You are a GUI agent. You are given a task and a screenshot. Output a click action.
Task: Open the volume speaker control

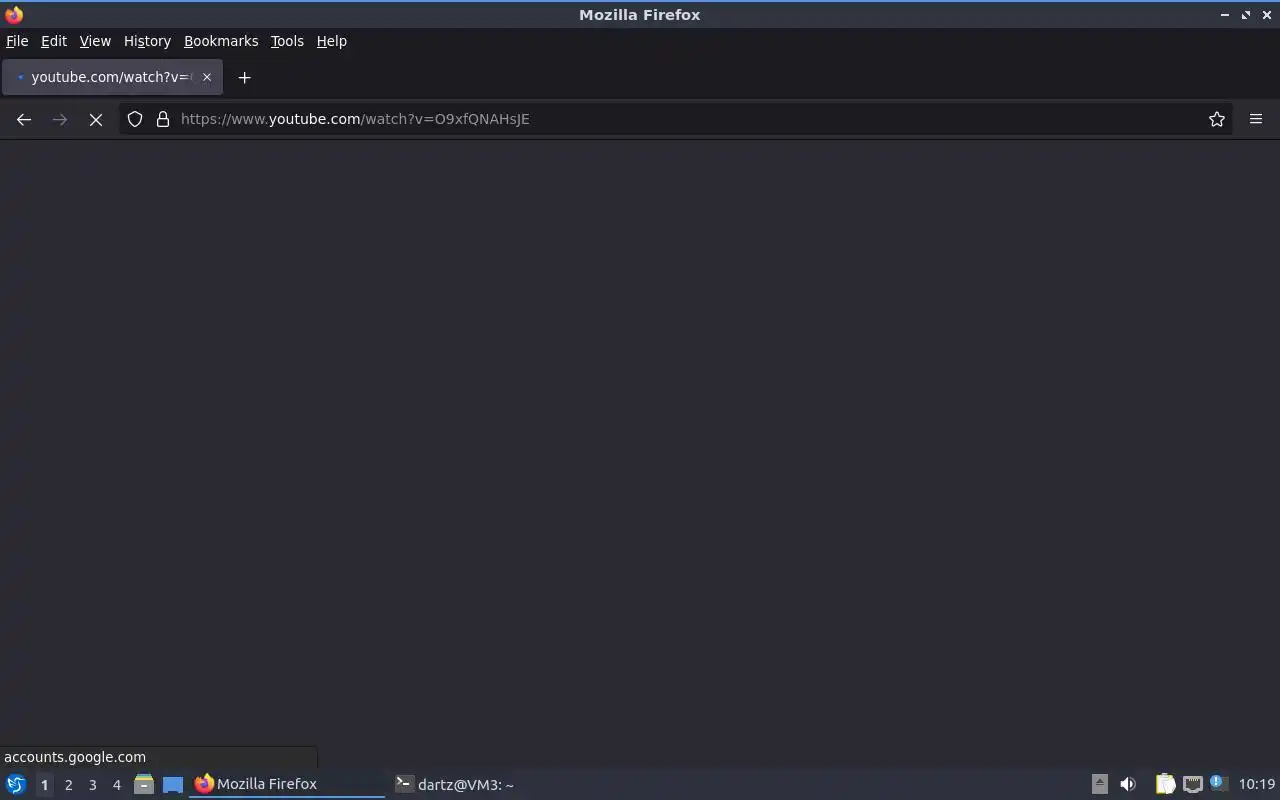tap(1128, 784)
